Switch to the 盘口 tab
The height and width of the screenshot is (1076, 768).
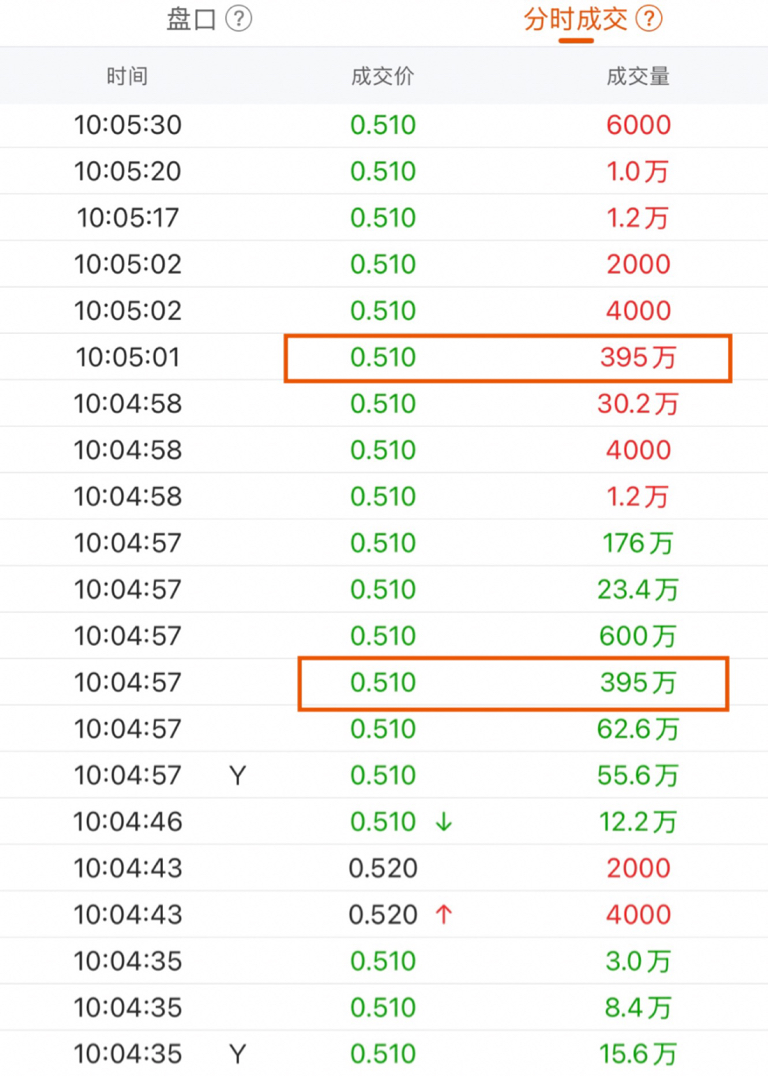click(191, 19)
